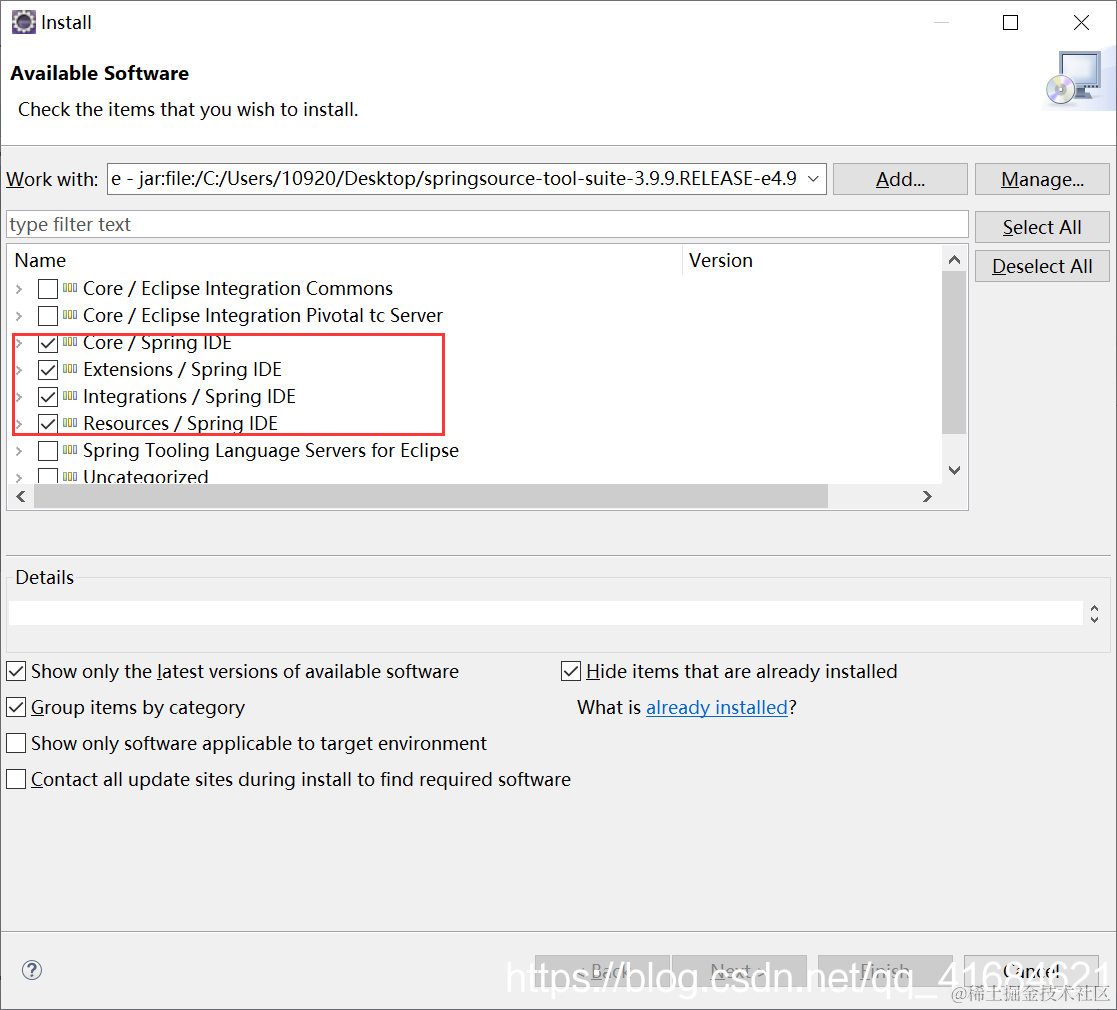This screenshot has height=1010, width=1117.
Task: Select the Core / Spring IDE row text
Action: point(157,343)
